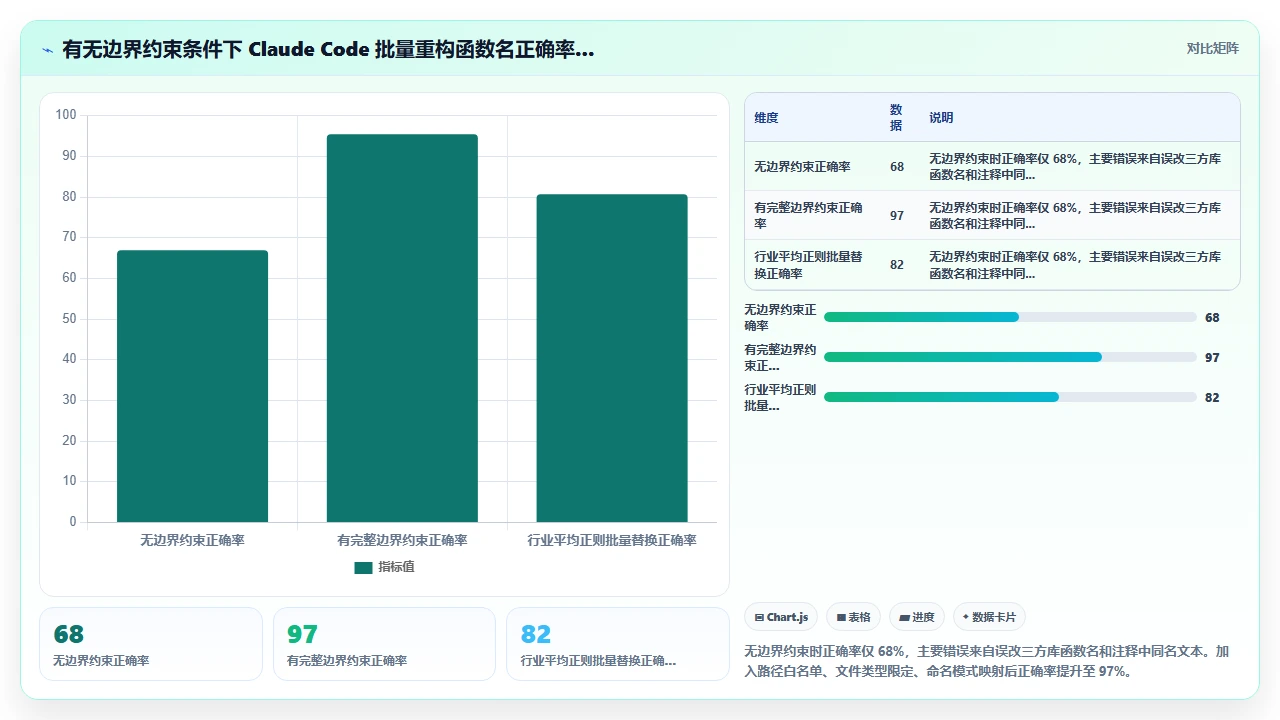Image resolution: width=1280 pixels, height=720 pixels.
Task: Click the y-axis value 50
Action: pos(69,319)
